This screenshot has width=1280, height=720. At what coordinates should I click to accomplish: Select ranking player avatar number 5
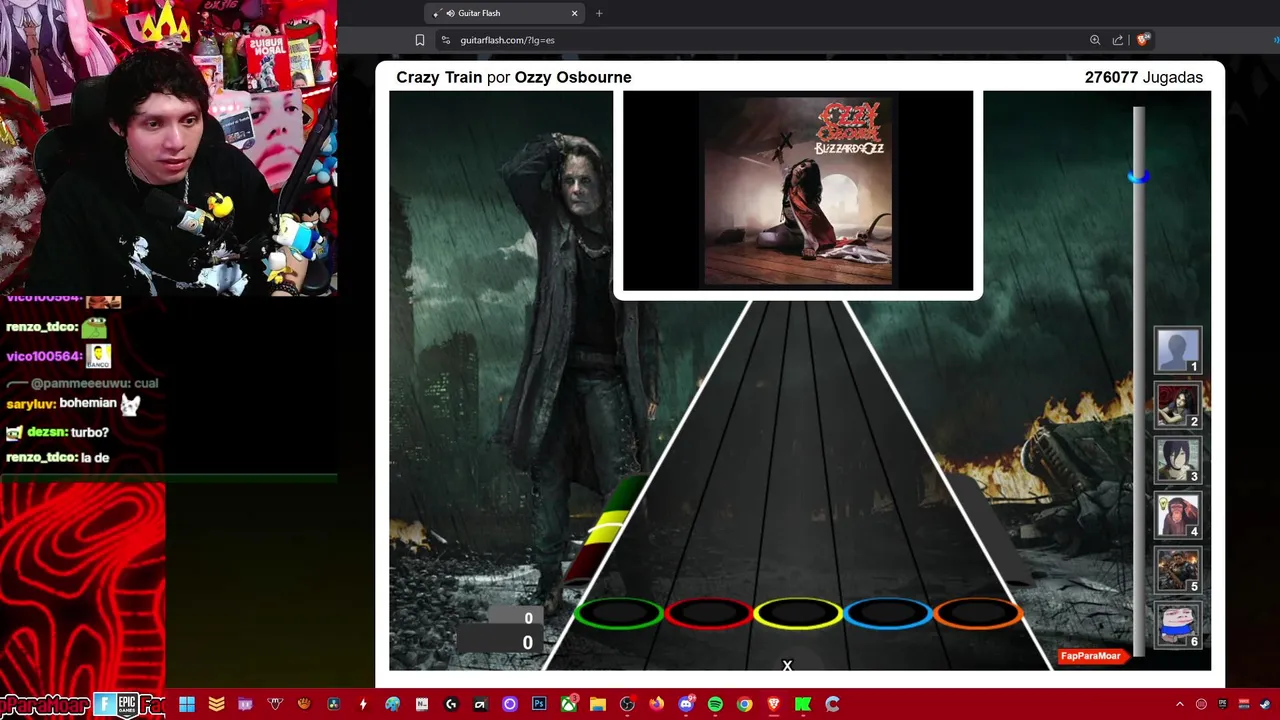tap(1178, 571)
